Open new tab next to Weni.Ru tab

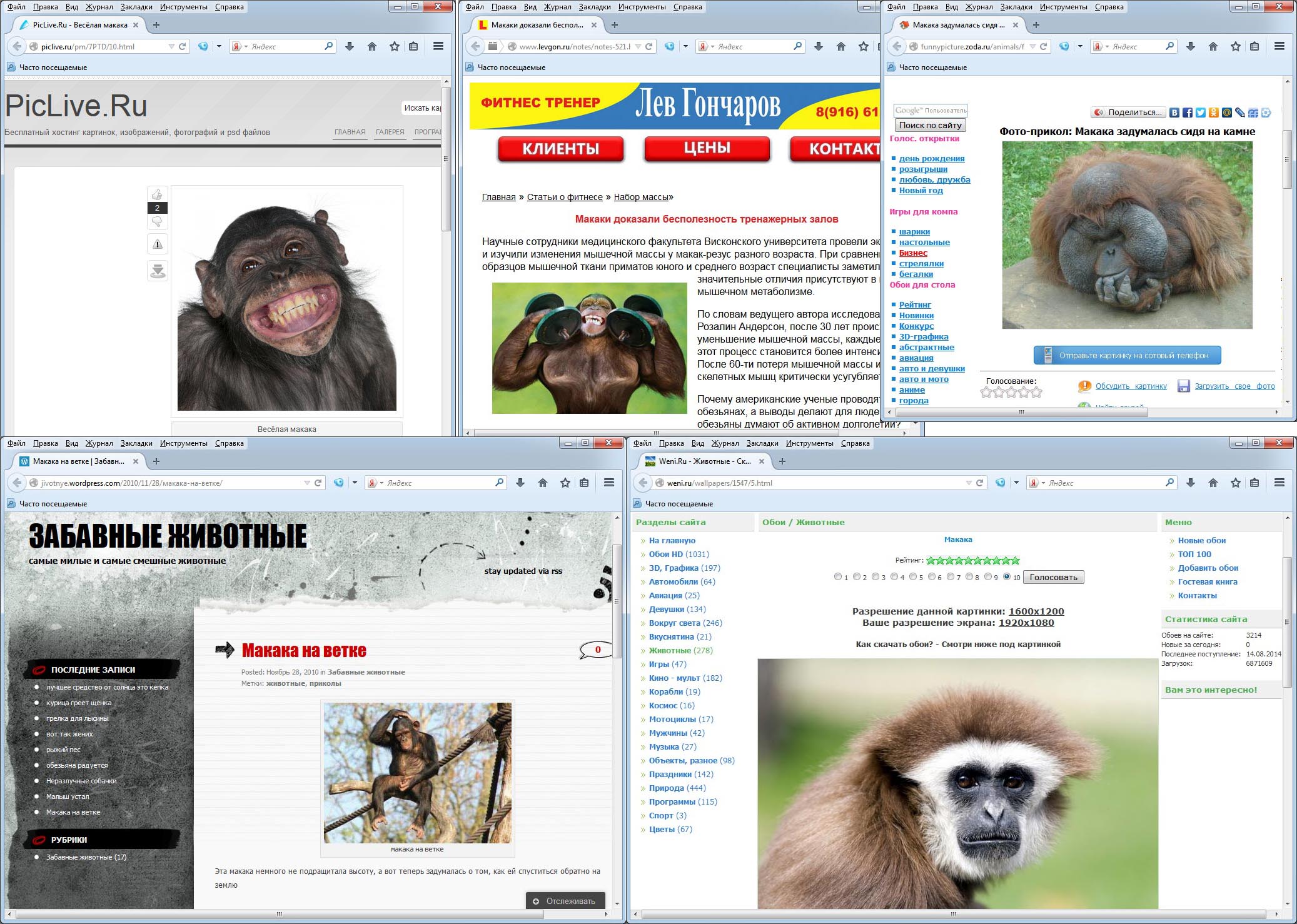[782, 461]
